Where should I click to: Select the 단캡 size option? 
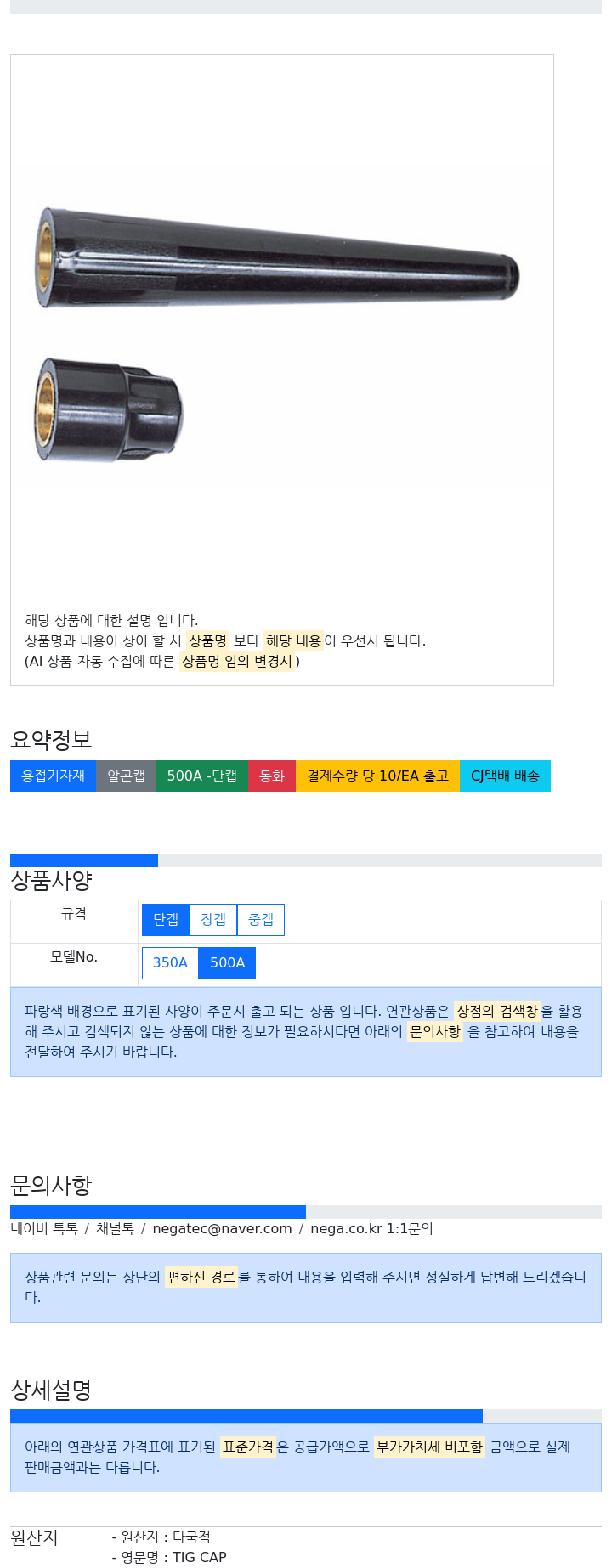(x=166, y=920)
